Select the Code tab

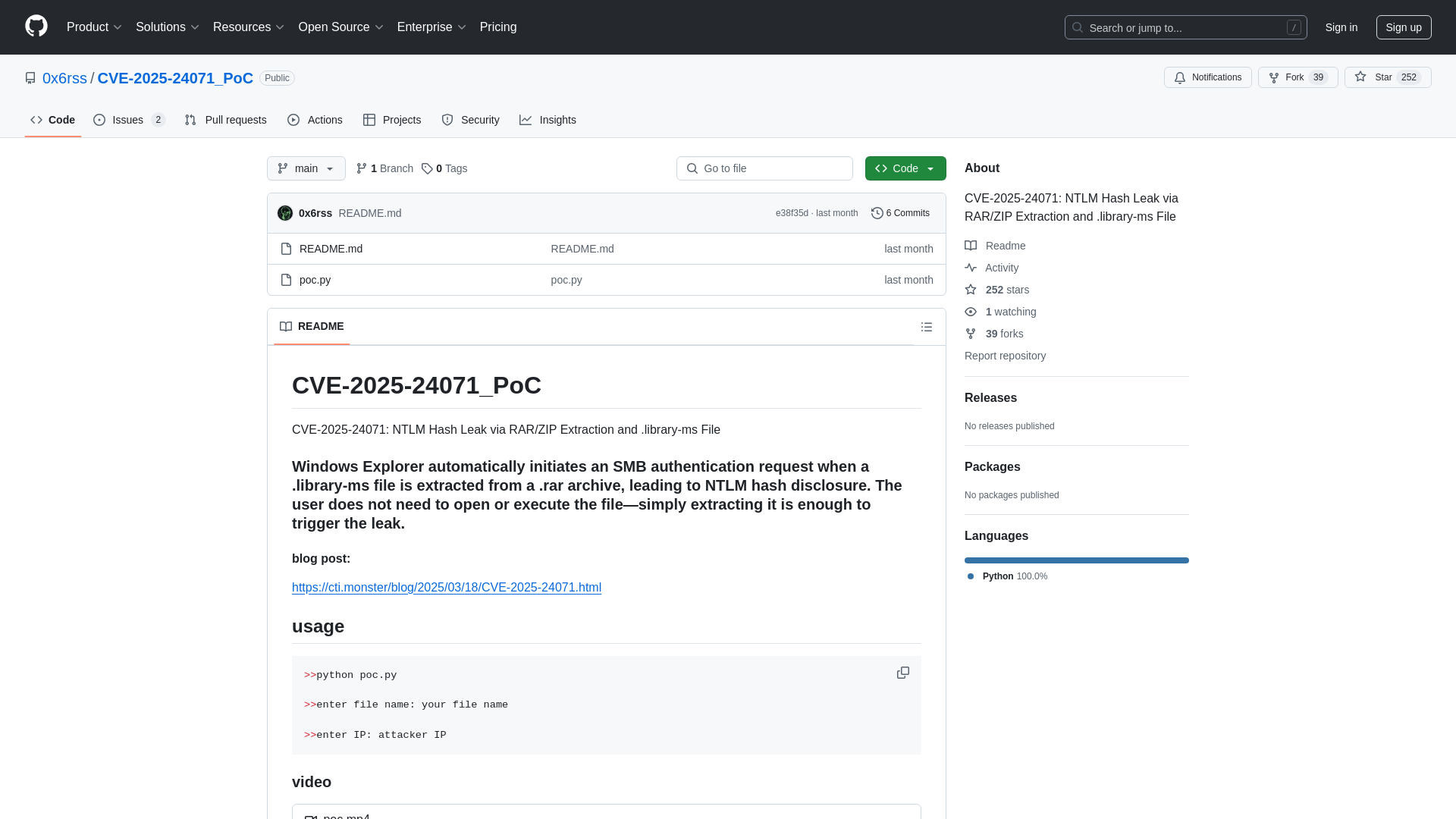coord(53,120)
